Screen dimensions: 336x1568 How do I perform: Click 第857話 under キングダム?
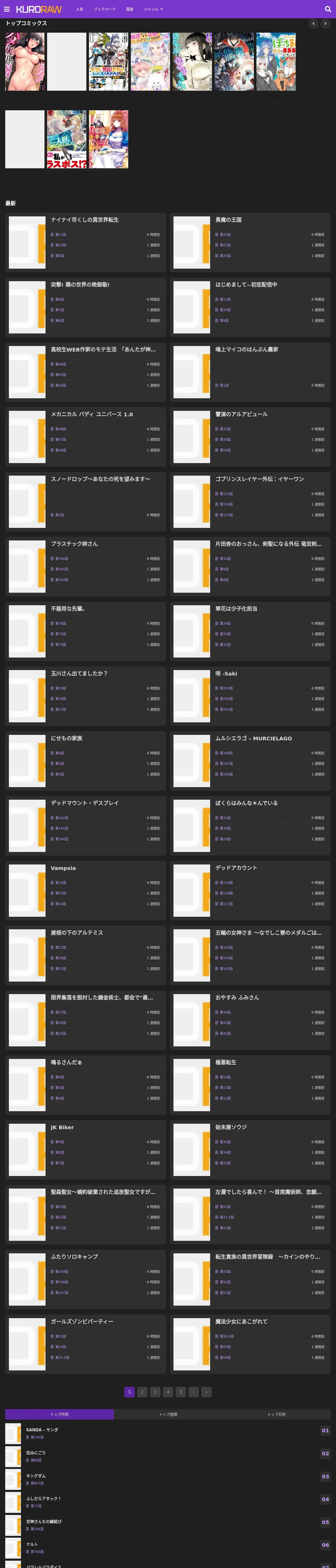click(x=37, y=1483)
